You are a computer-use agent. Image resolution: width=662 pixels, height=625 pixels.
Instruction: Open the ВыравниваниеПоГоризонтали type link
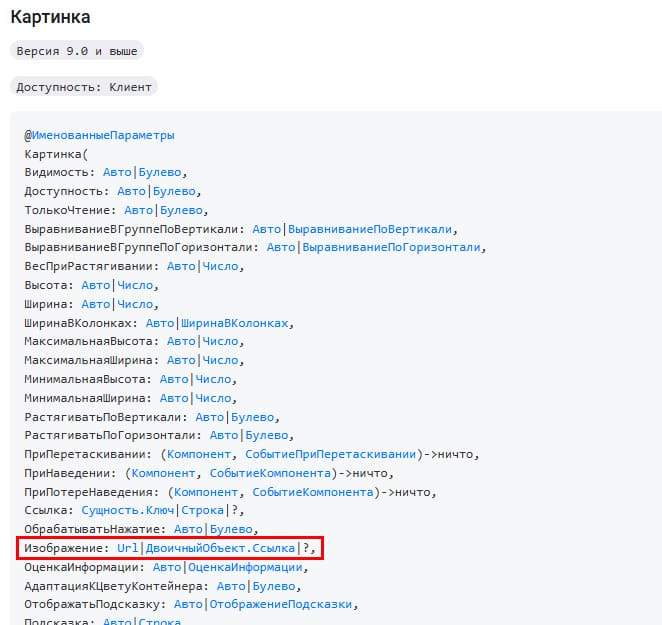392,248
